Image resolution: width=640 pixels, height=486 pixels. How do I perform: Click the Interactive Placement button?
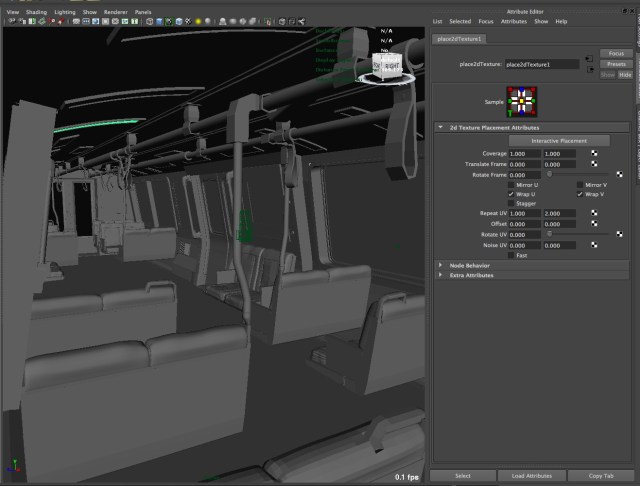point(558,141)
